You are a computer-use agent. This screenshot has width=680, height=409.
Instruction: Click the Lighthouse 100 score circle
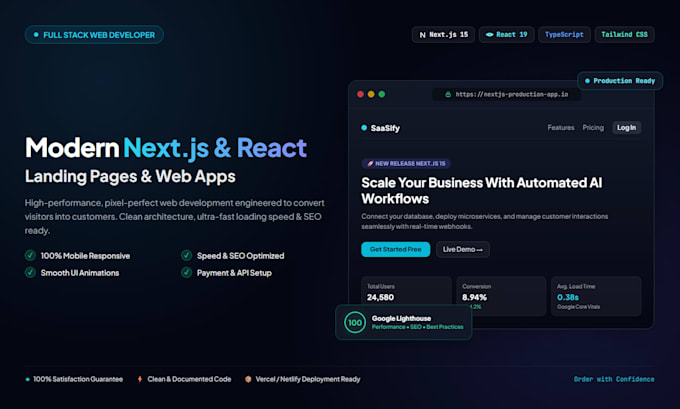355,322
